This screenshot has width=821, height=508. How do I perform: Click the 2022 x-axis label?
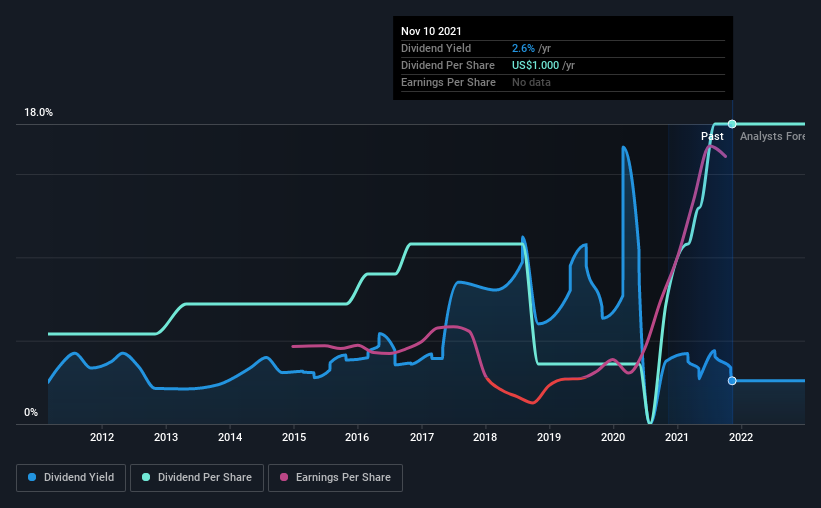coord(741,437)
